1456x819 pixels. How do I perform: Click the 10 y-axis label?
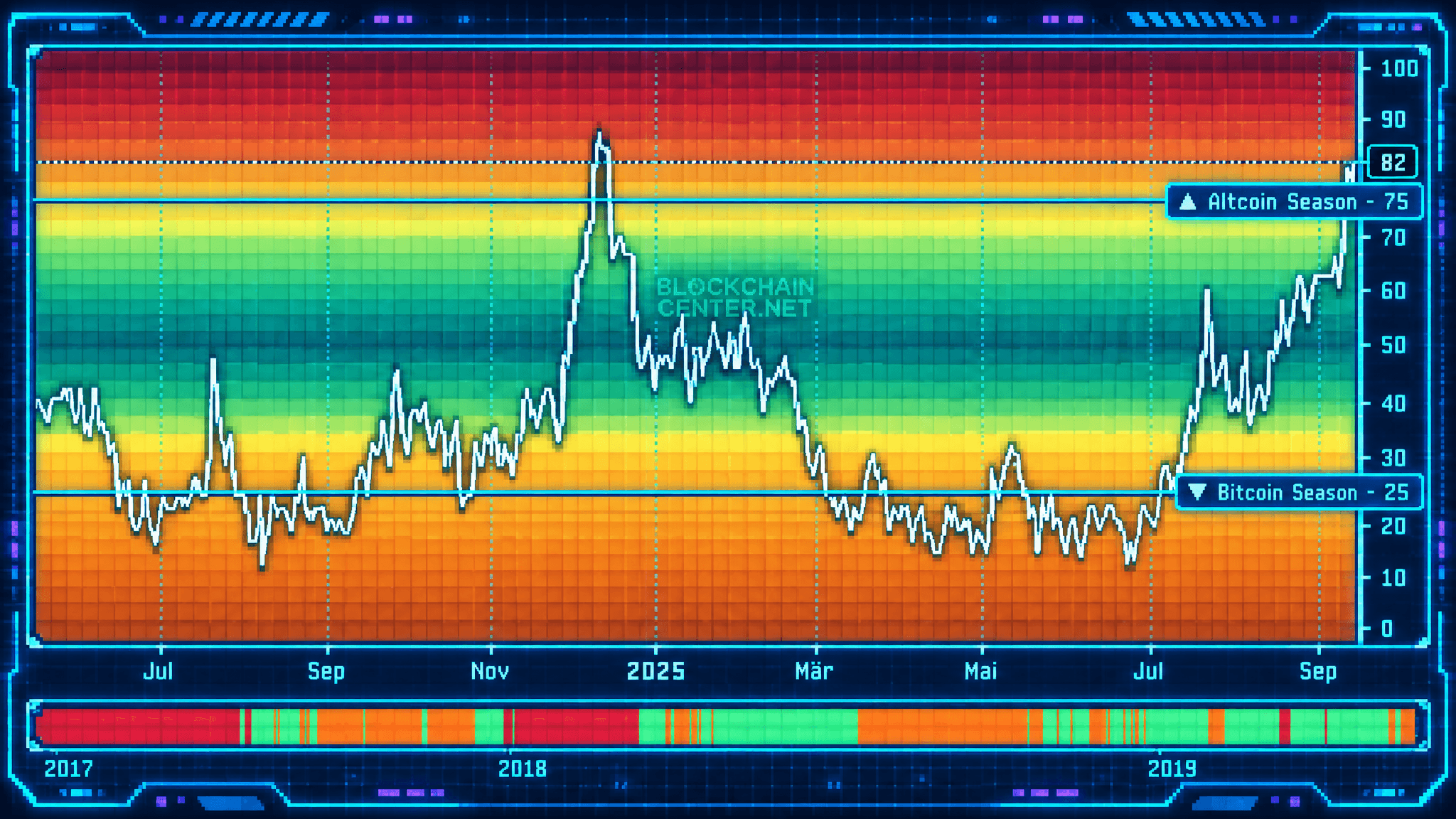pyautogui.click(x=1393, y=577)
